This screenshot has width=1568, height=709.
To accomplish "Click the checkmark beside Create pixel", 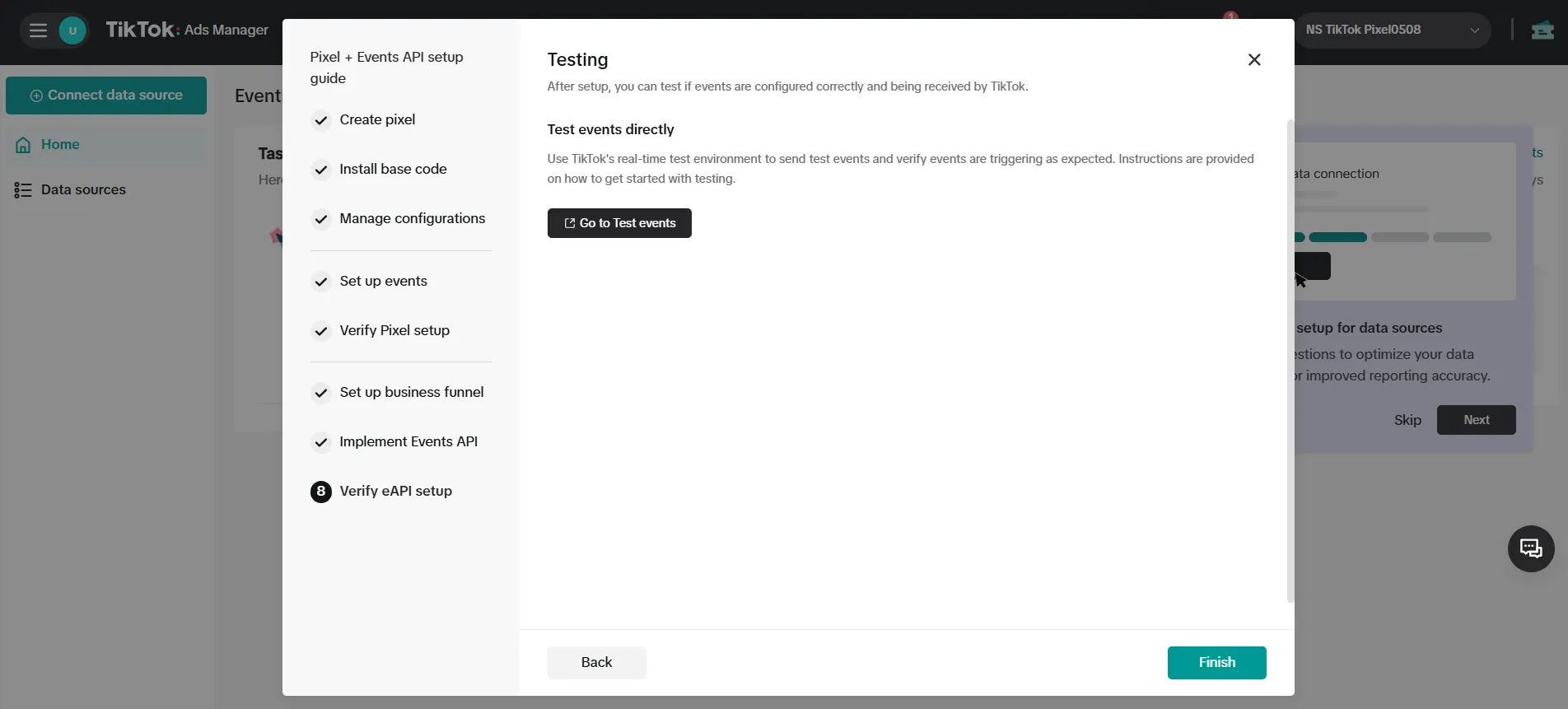I will pyautogui.click(x=321, y=120).
